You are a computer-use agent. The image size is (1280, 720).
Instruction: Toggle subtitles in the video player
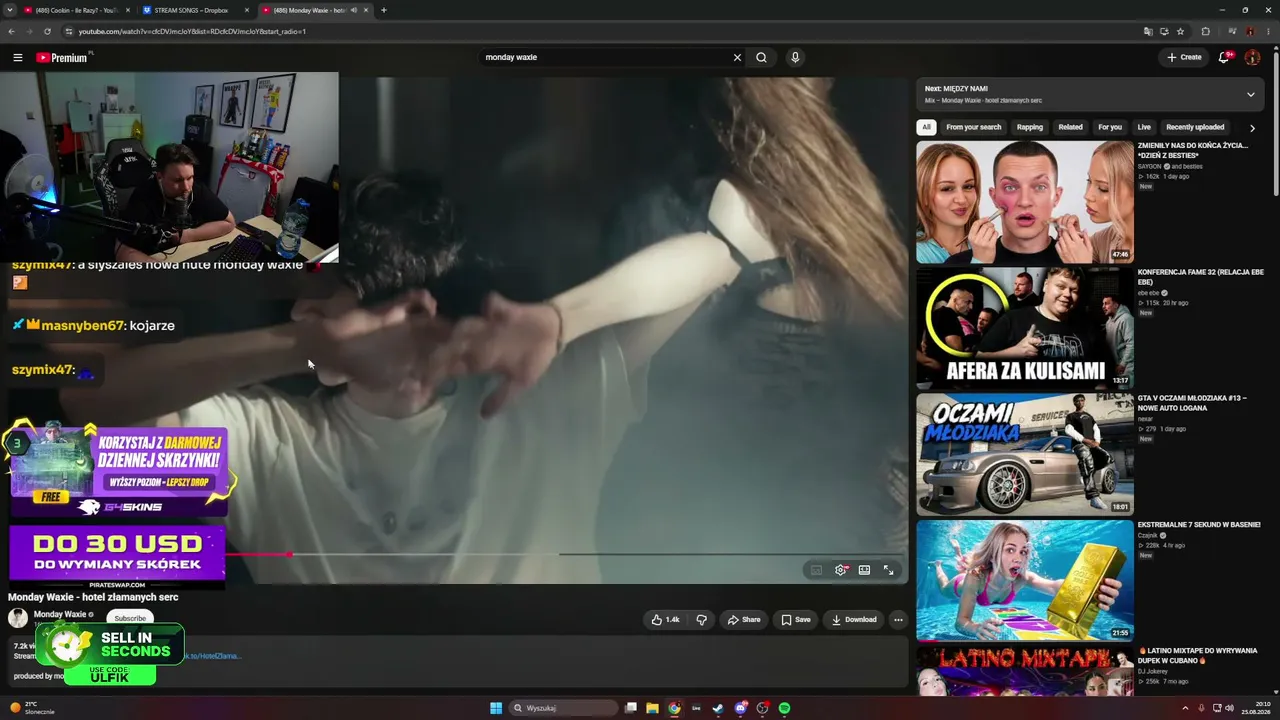tap(816, 570)
